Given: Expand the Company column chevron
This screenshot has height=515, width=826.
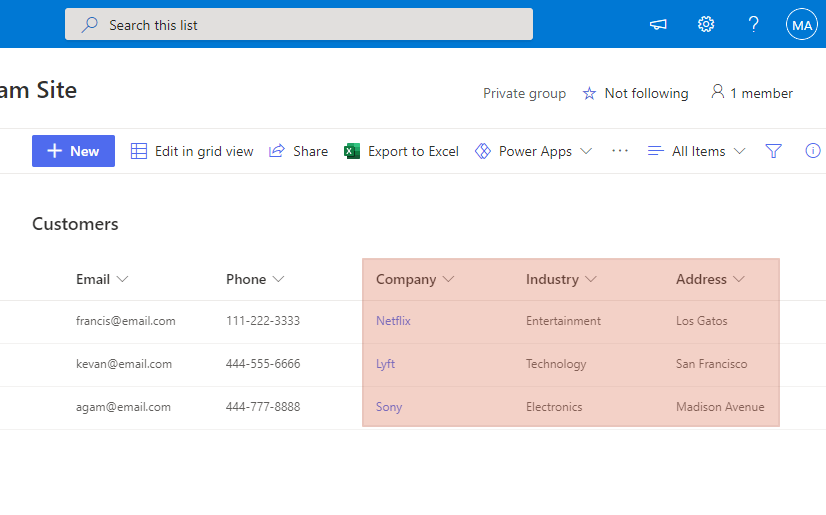Looking at the screenshot, I should tap(448, 279).
